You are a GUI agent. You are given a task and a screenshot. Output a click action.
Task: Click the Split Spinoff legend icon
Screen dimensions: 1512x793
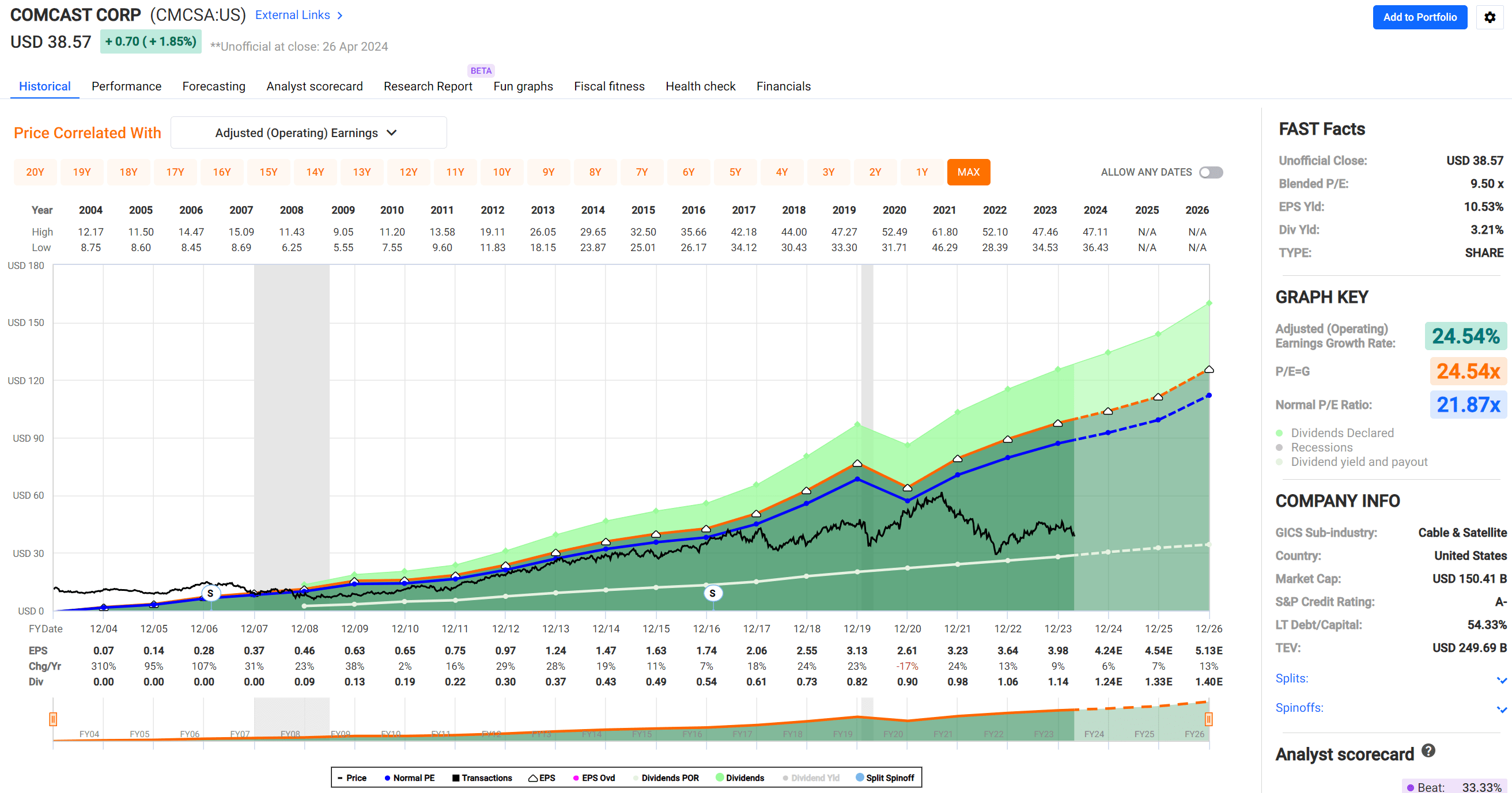(859, 777)
